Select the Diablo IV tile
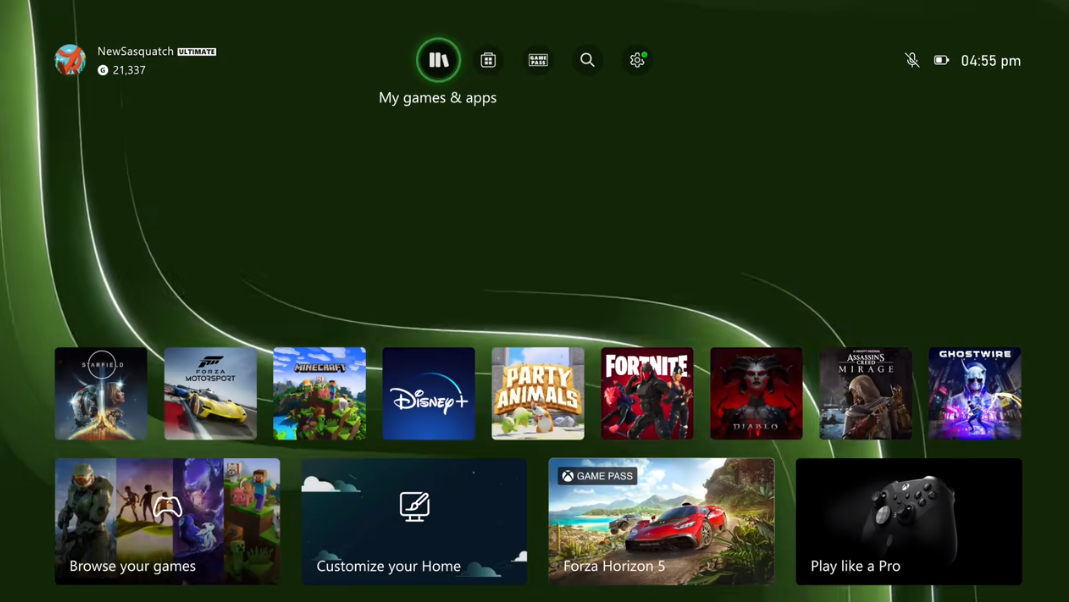Screen dimensions: 1069x602 pyautogui.click(x=756, y=393)
